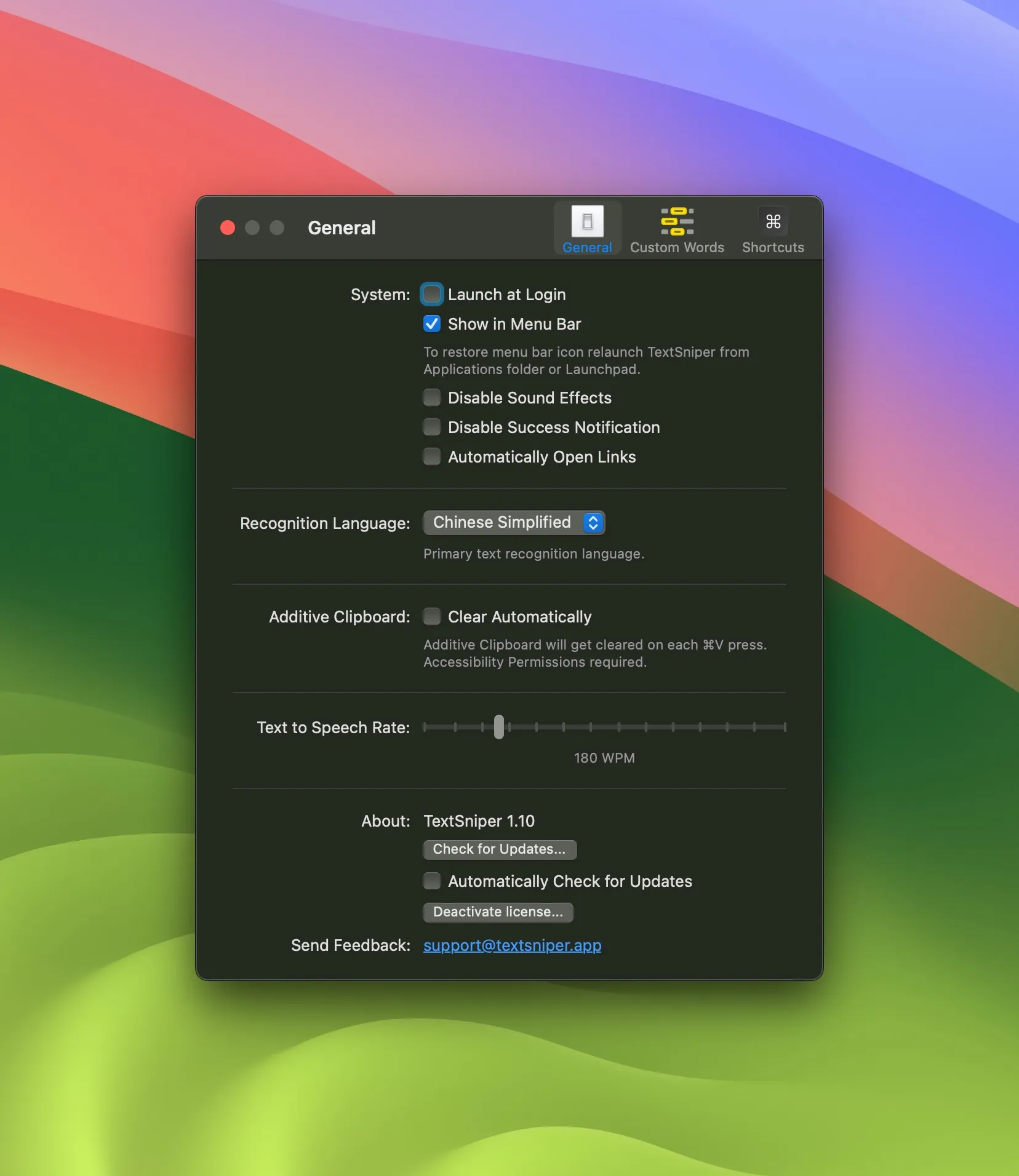Tick Disable Sound Effects checkbox

point(432,398)
